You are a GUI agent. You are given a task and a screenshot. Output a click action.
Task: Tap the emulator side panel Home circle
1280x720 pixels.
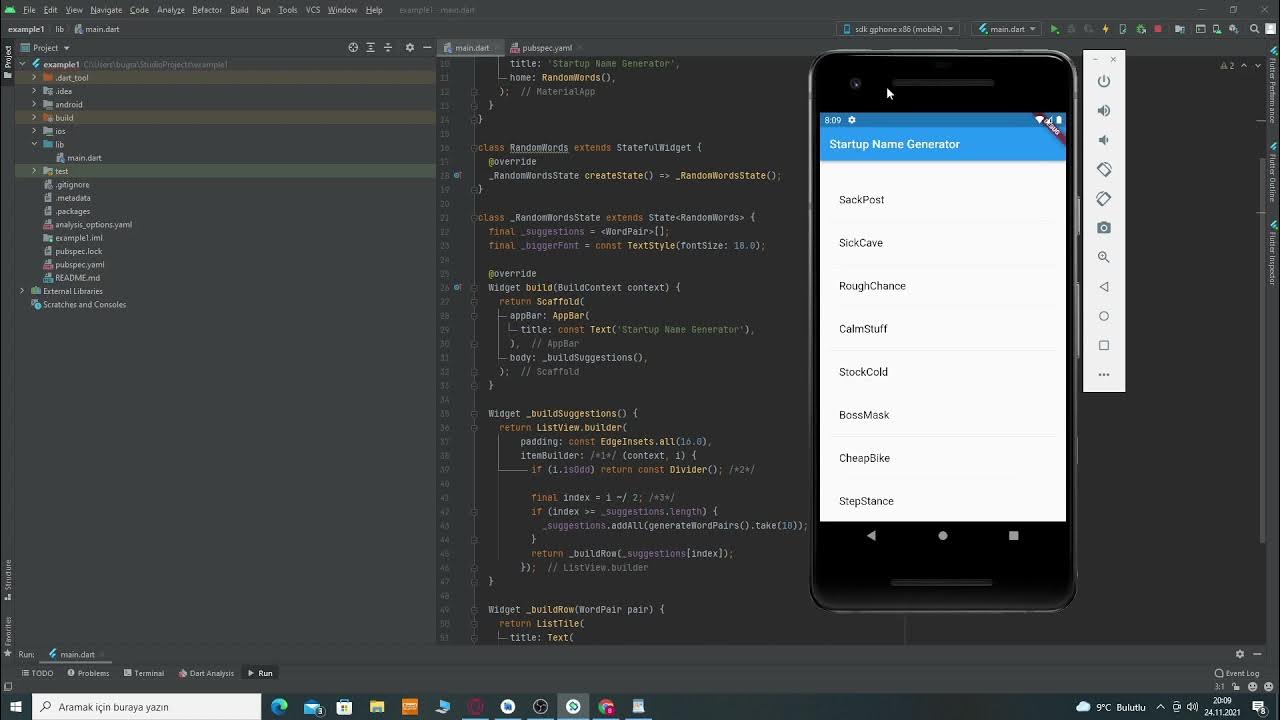click(x=1104, y=316)
